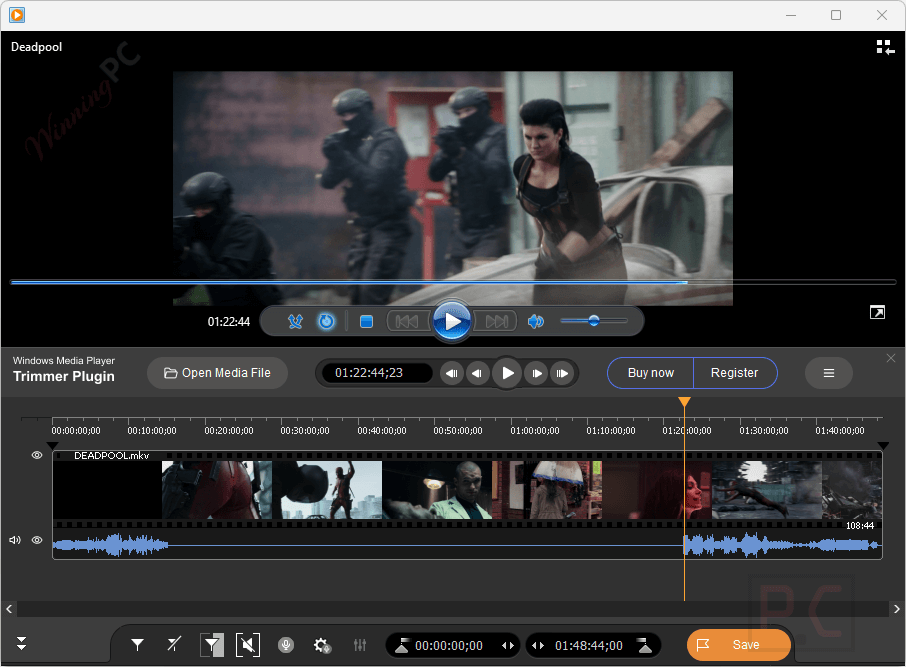
Task: Set selection start marker icon
Action: tap(402, 646)
